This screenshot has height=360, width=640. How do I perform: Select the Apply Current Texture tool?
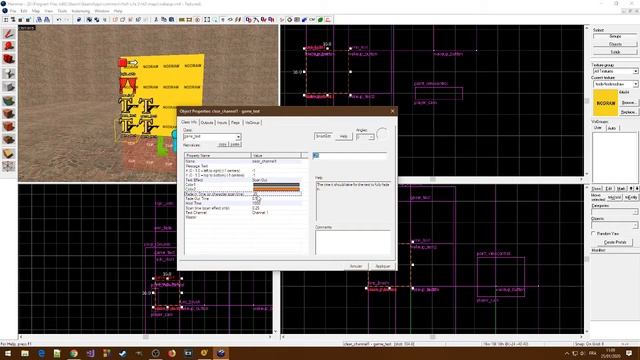pyautogui.click(x=9, y=113)
